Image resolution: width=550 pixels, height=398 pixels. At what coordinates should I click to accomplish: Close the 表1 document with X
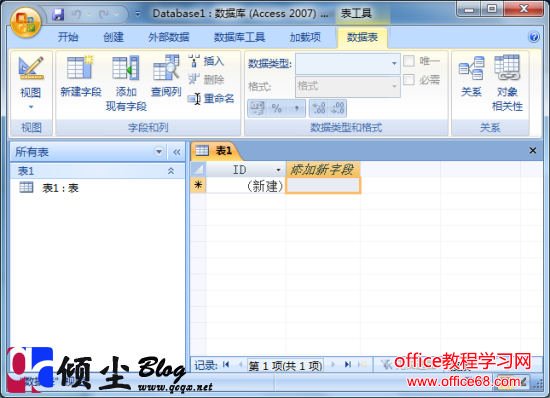[533, 150]
